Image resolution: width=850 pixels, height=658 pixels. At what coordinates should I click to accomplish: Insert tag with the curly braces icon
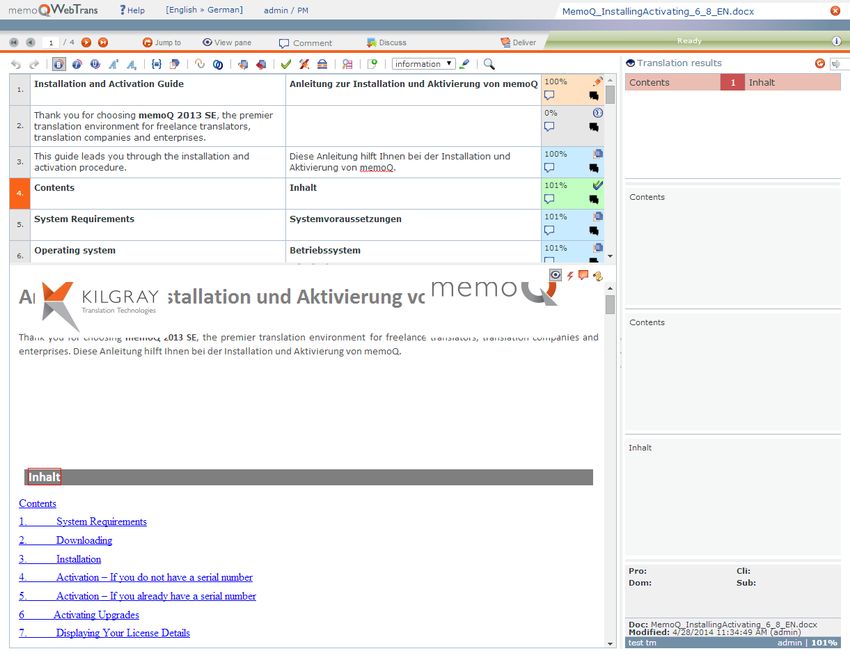(x=156, y=64)
